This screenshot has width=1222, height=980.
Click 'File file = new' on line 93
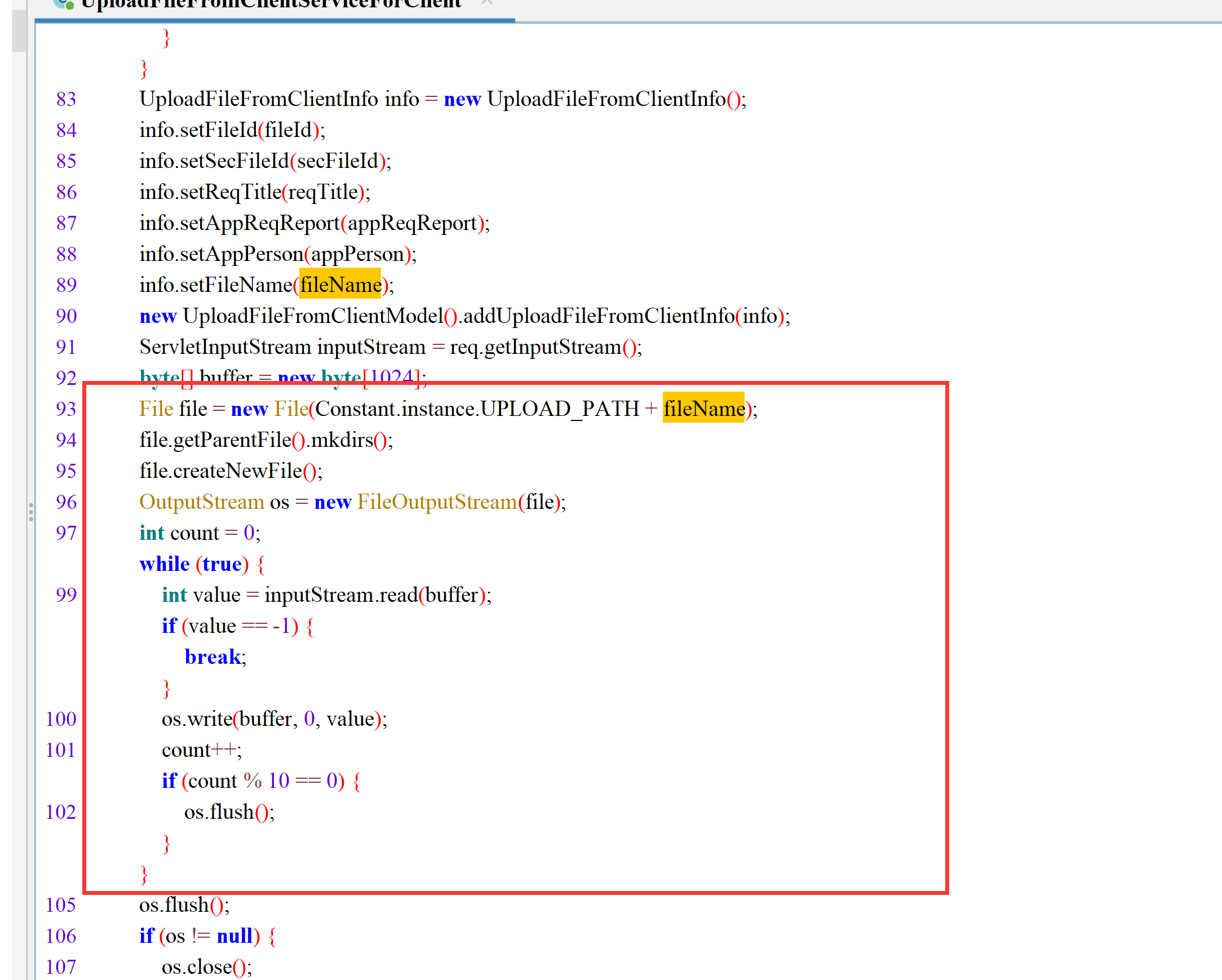[x=204, y=409]
